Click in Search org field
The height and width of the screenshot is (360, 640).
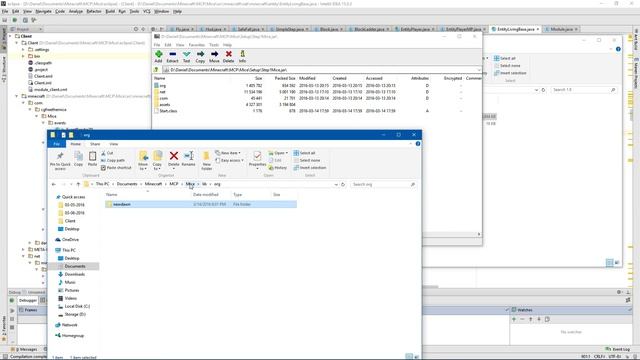[383, 184]
